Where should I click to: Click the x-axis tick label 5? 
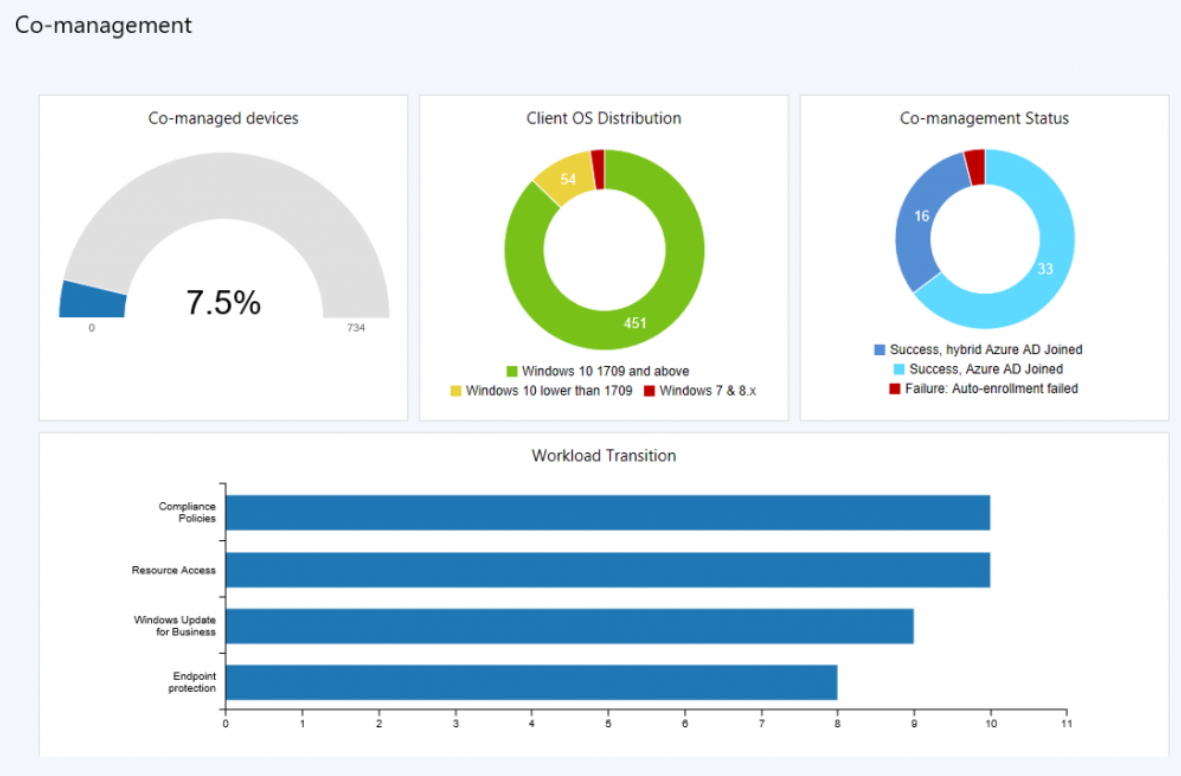pos(608,724)
